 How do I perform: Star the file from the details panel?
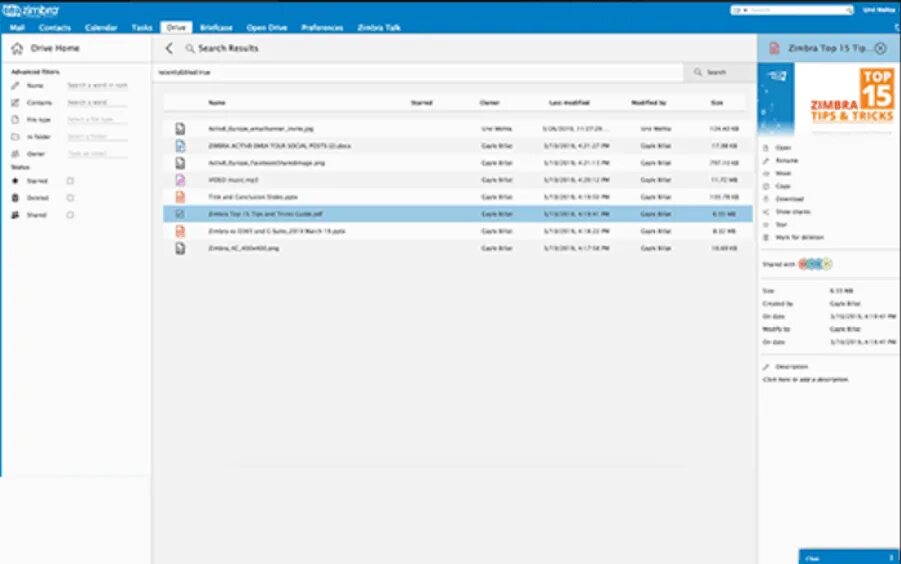coord(781,225)
